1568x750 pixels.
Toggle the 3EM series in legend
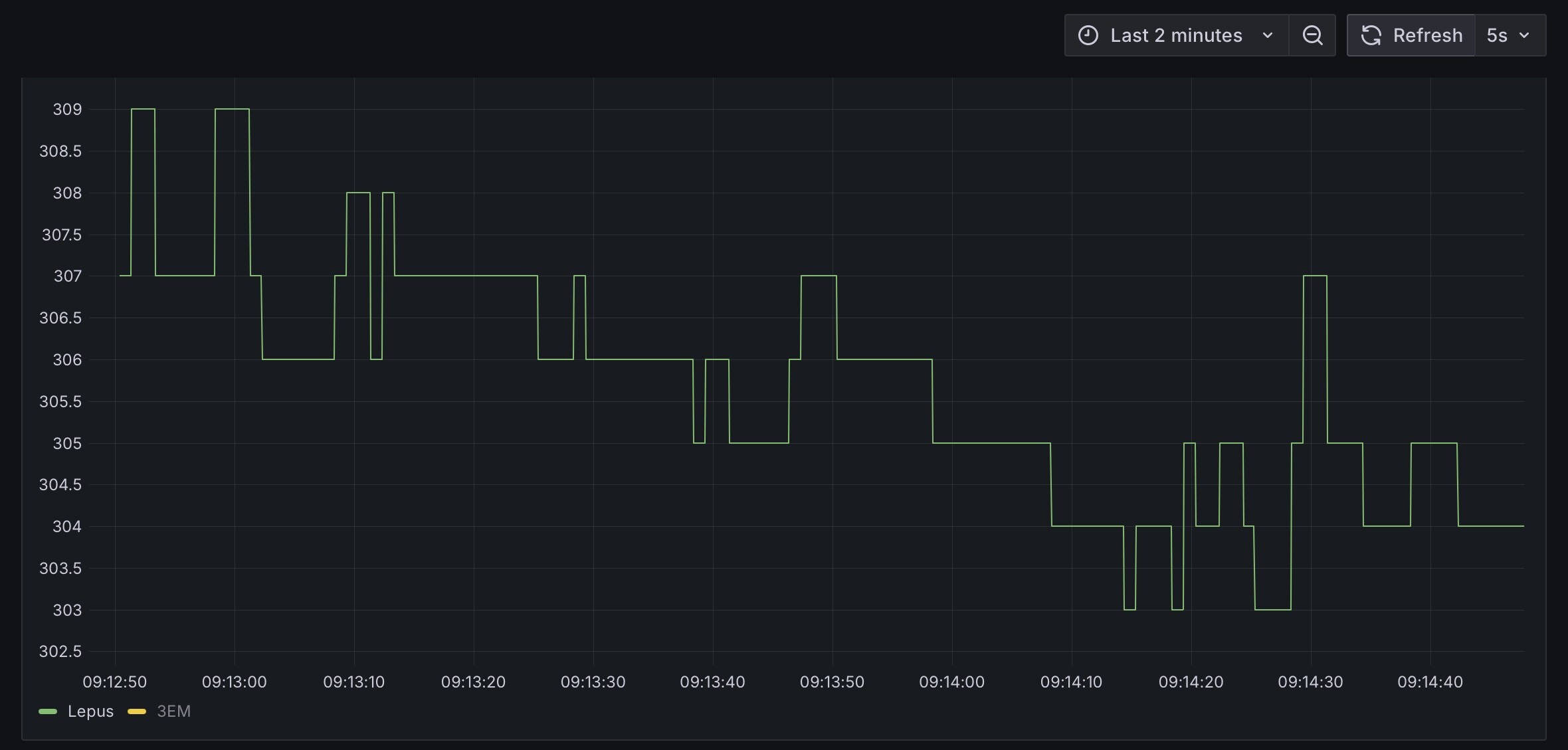pyautogui.click(x=173, y=711)
